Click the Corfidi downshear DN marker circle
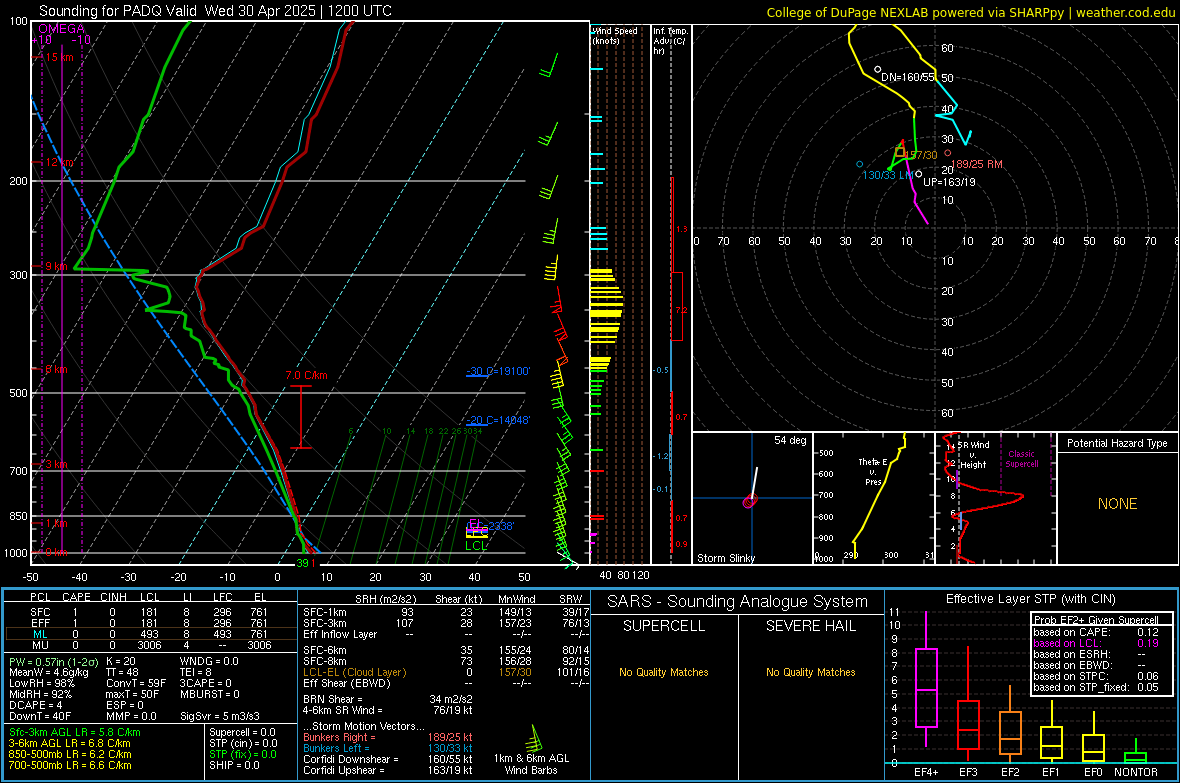The image size is (1180, 783). (x=877, y=69)
